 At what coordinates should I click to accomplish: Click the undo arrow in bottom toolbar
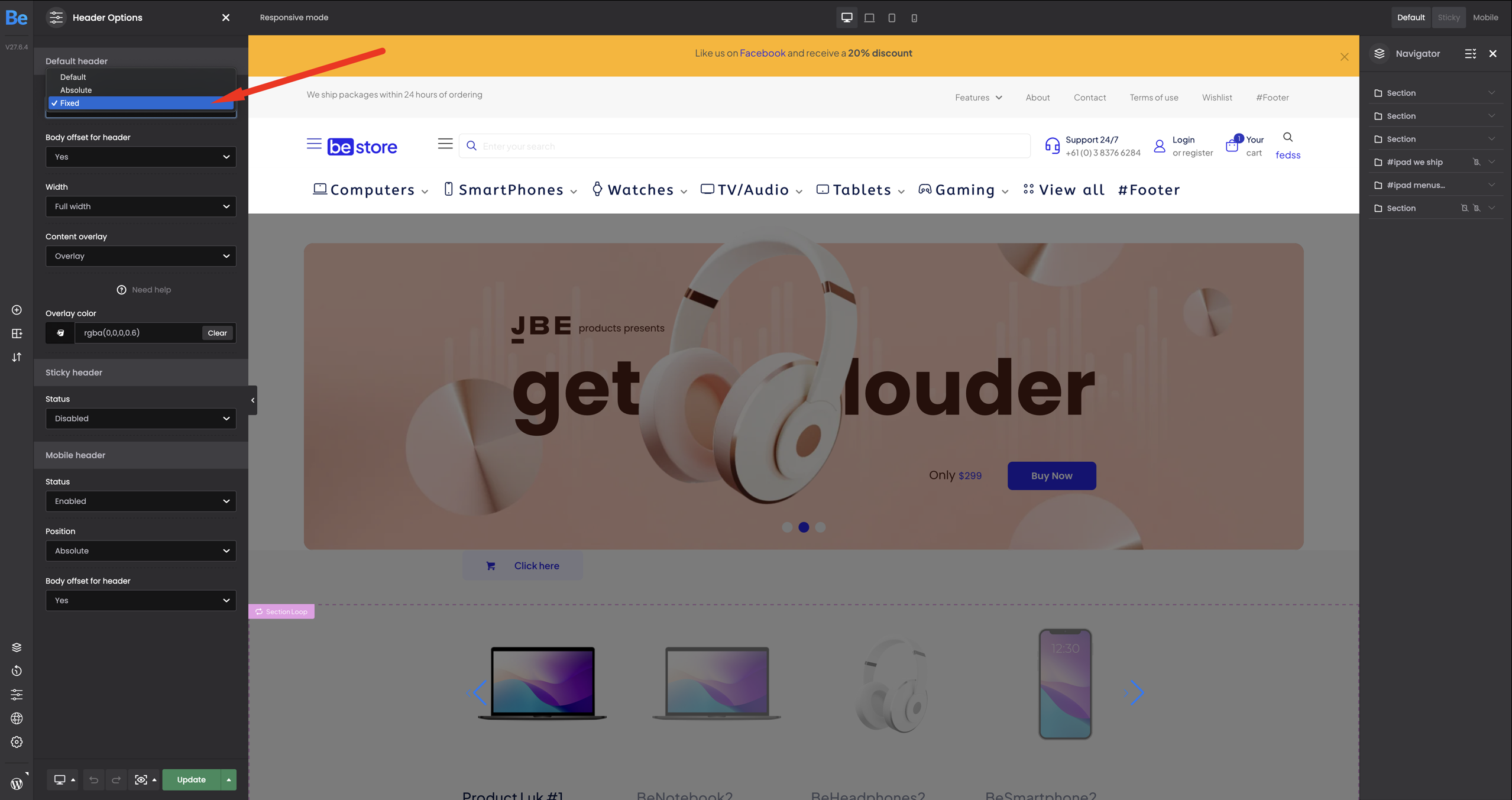click(x=93, y=780)
